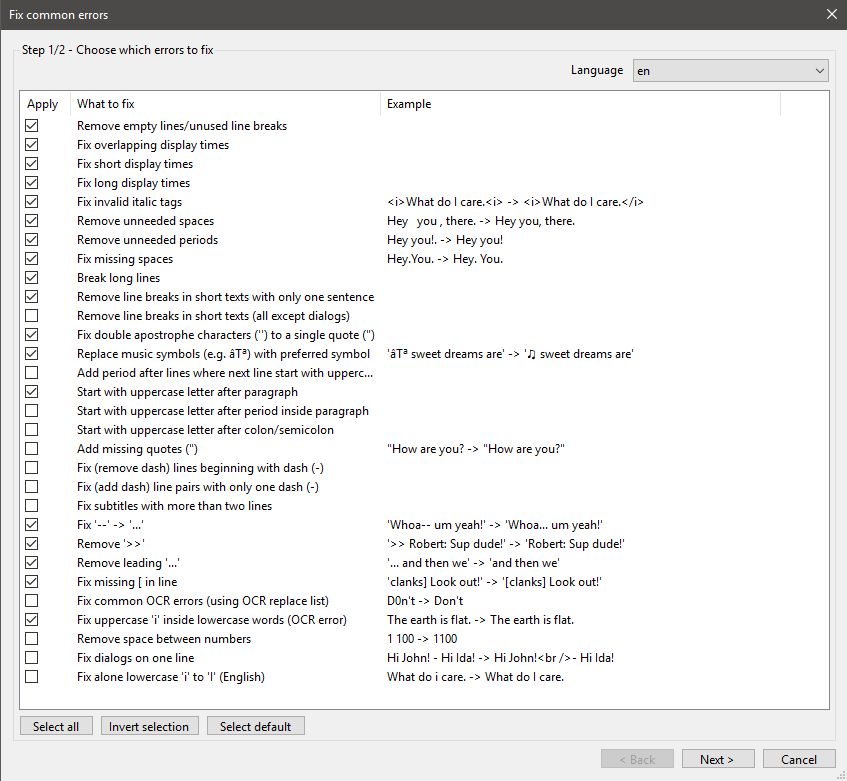847x781 pixels.
Task: Disable 'Fix short display times' option
Action: pyautogui.click(x=32, y=164)
